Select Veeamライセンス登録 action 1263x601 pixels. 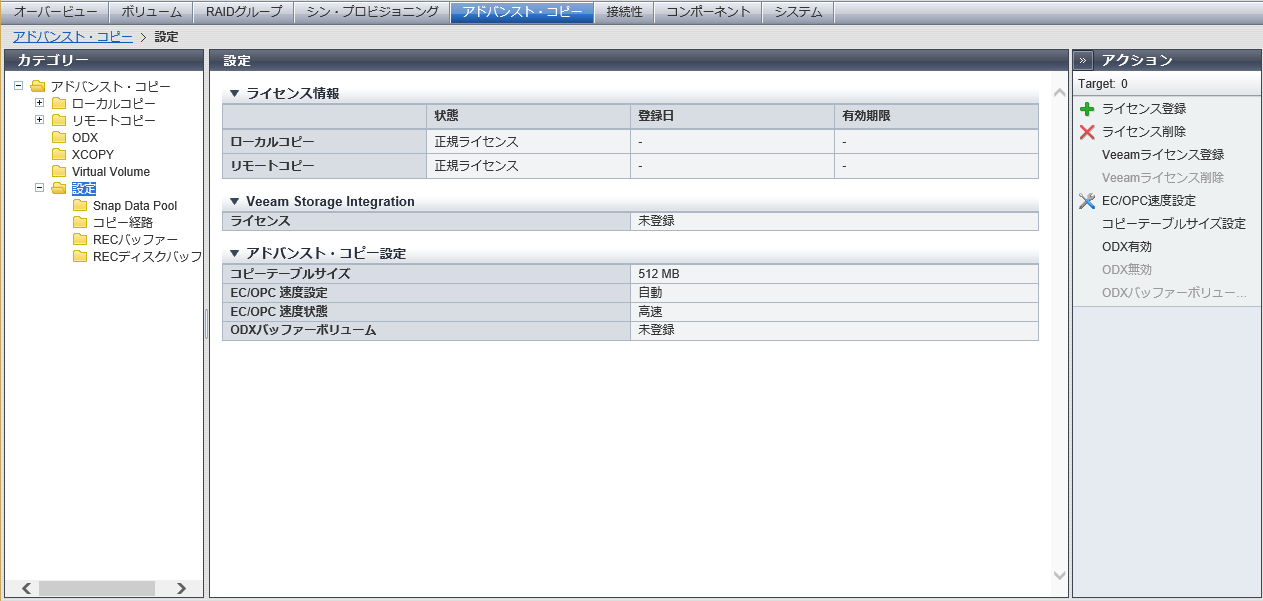click(1162, 155)
